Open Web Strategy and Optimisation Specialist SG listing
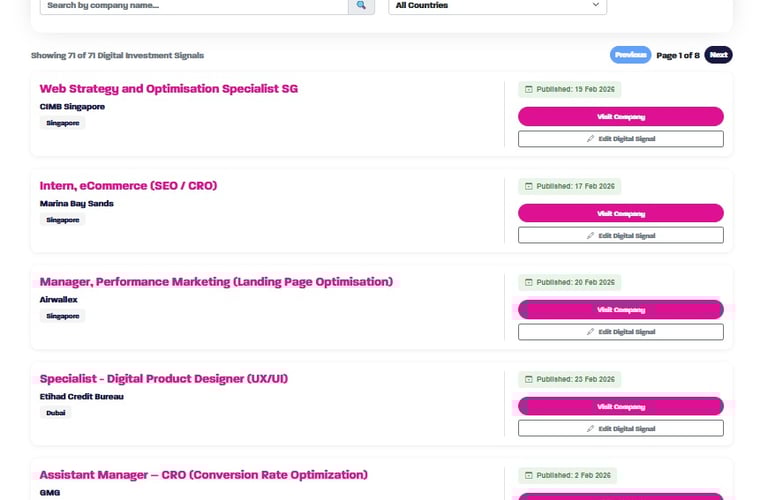768x500 pixels. click(x=168, y=89)
